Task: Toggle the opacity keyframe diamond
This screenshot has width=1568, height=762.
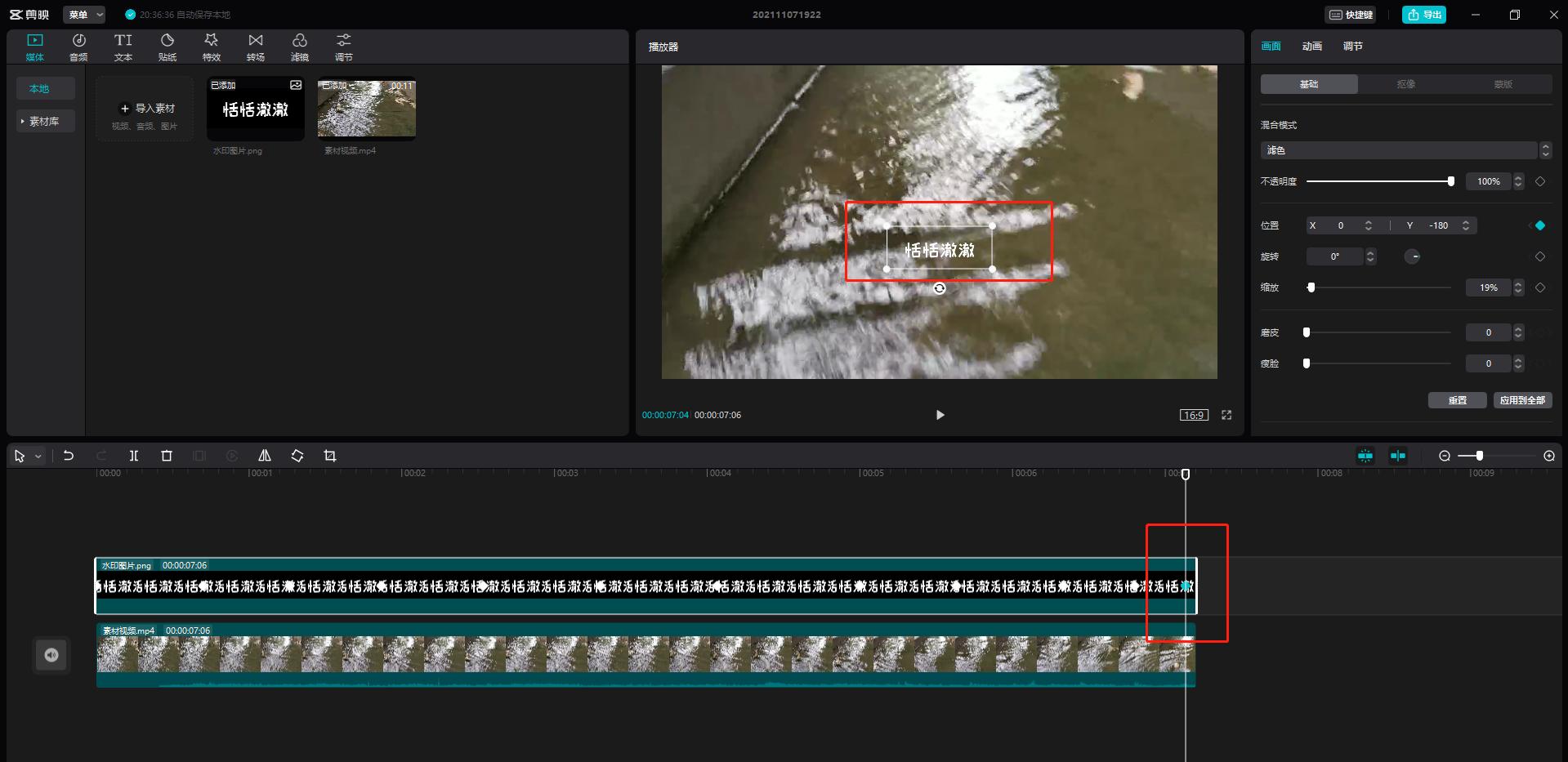Action: coord(1540,181)
